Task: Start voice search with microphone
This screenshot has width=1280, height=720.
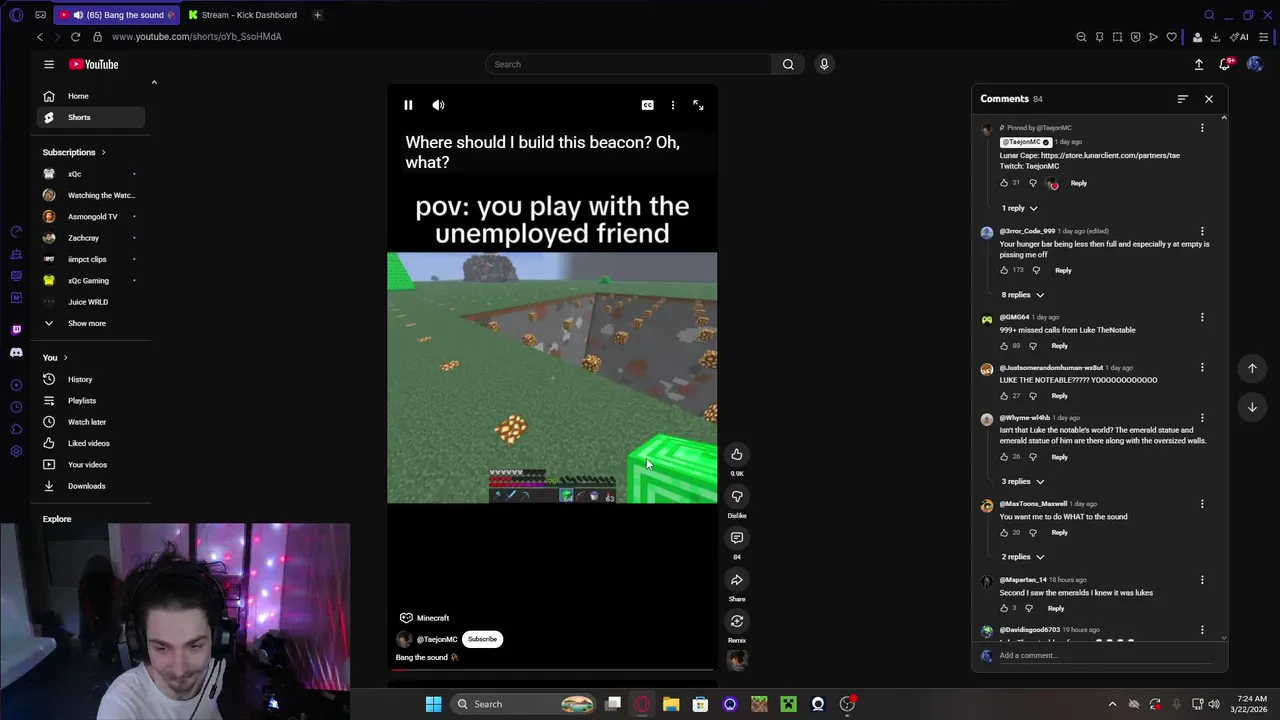Action: (824, 64)
